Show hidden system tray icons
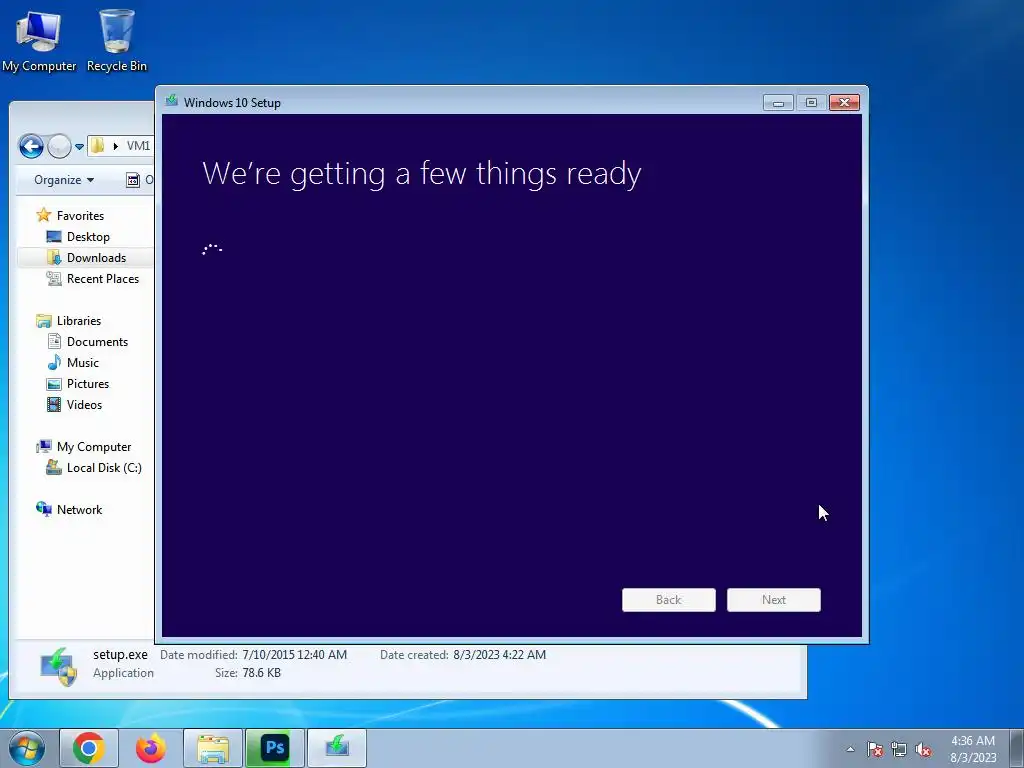The width and height of the screenshot is (1024, 768). [850, 749]
